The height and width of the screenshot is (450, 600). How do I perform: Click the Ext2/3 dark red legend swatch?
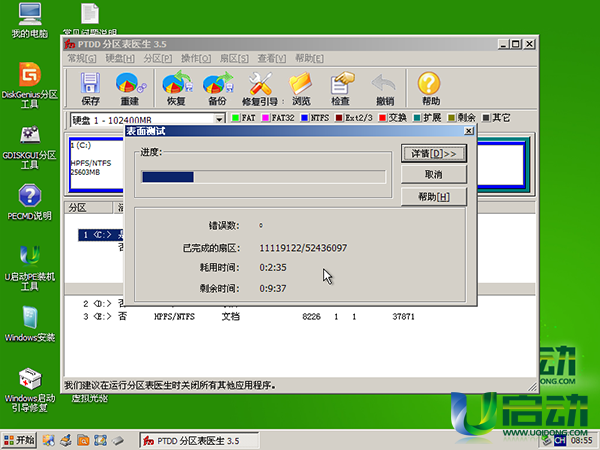[339, 117]
